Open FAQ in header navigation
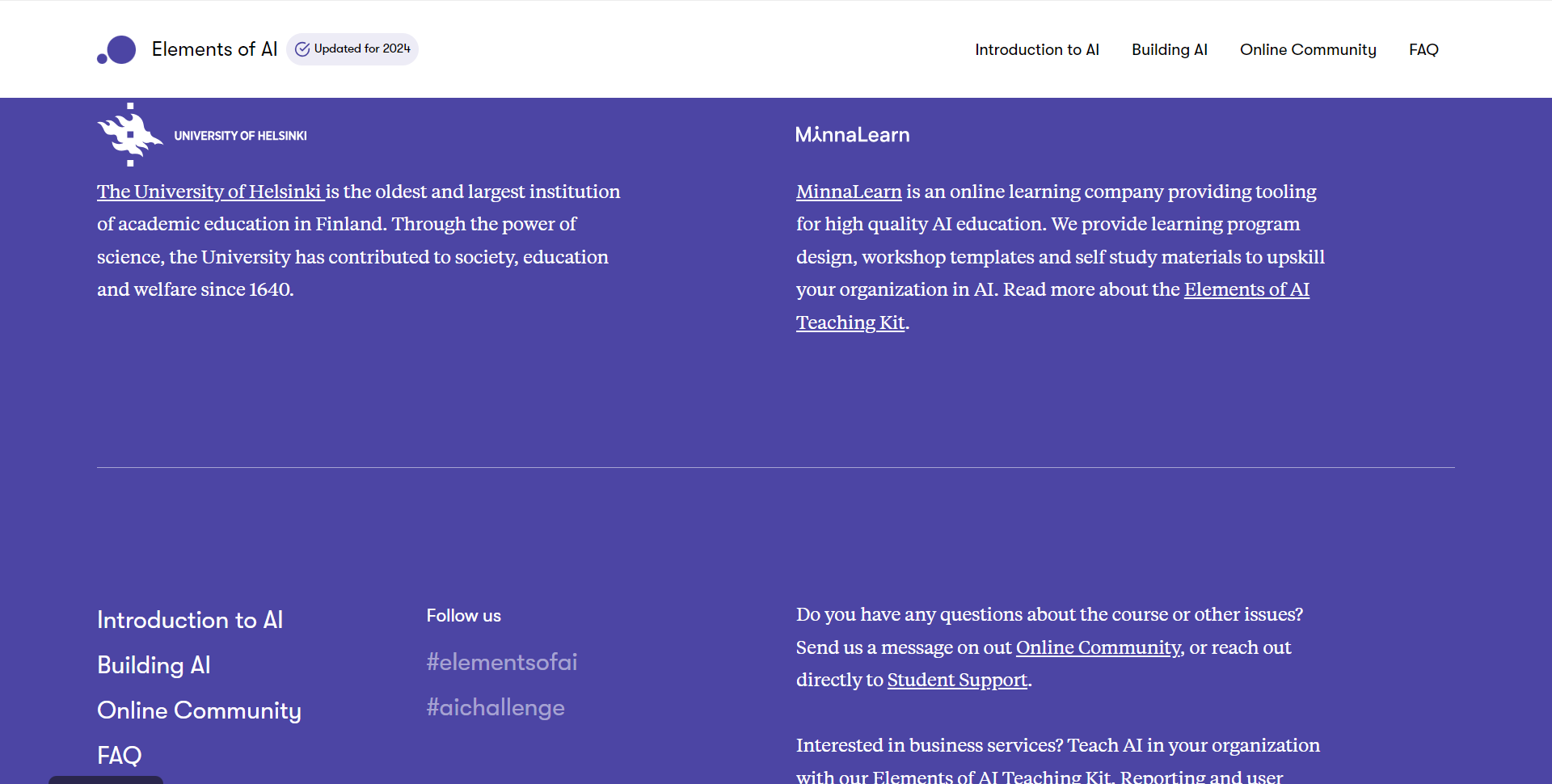Screen dimensions: 1552x784 (x=1423, y=49)
